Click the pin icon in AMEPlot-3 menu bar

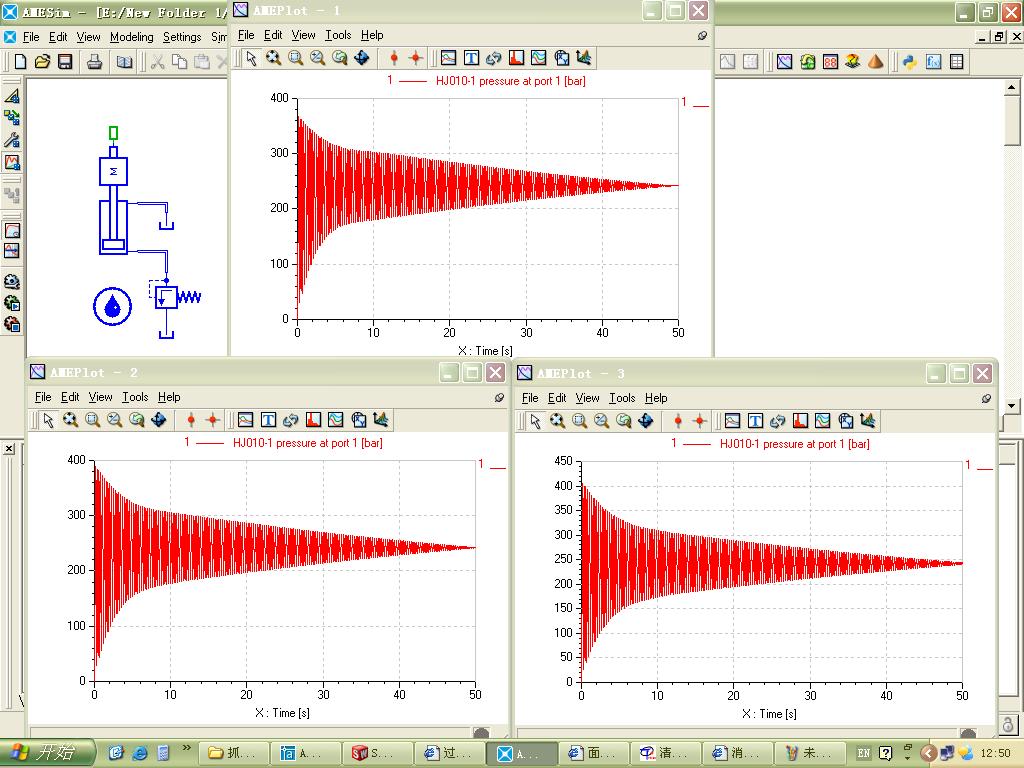tap(986, 398)
